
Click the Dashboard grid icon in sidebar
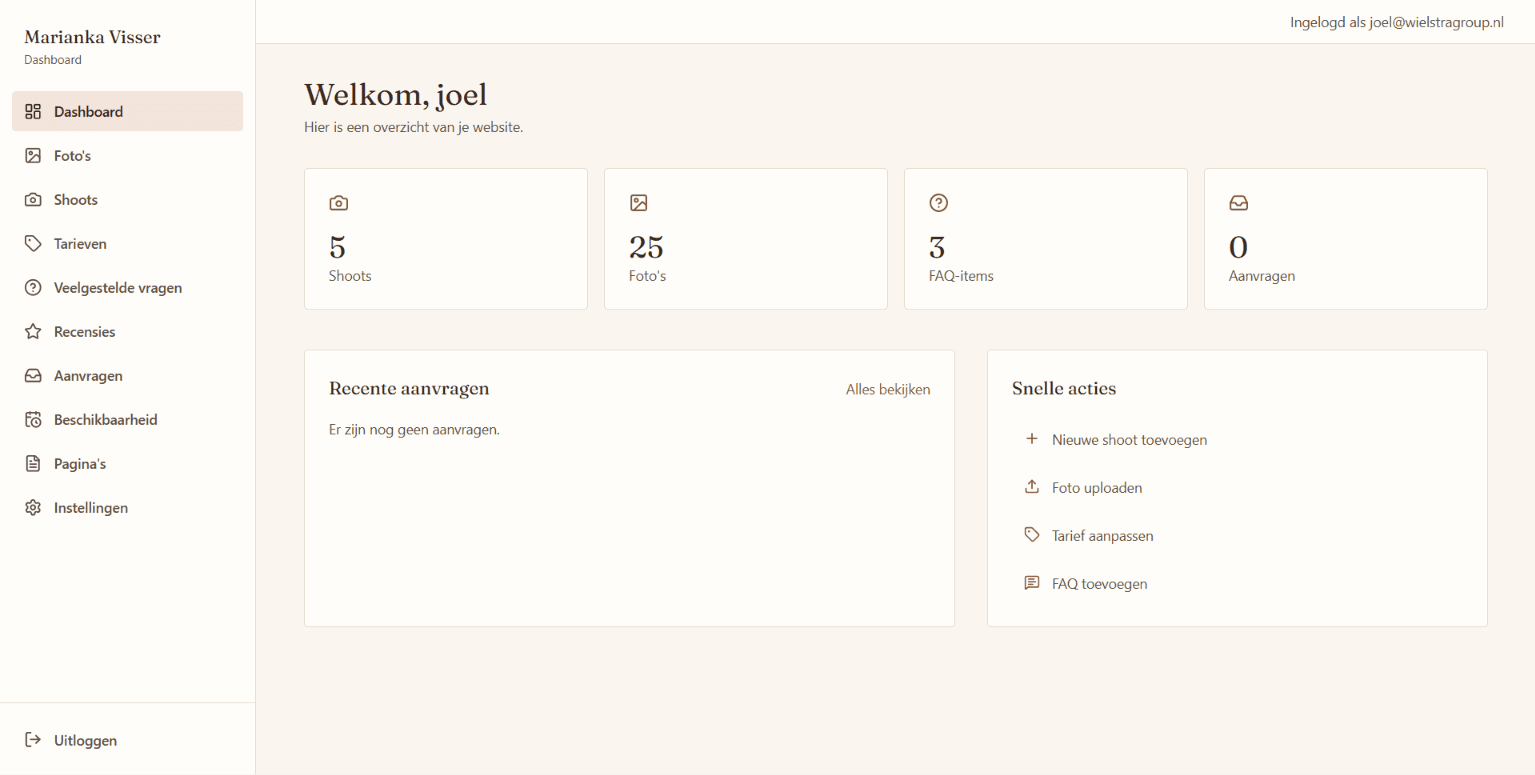point(33,112)
